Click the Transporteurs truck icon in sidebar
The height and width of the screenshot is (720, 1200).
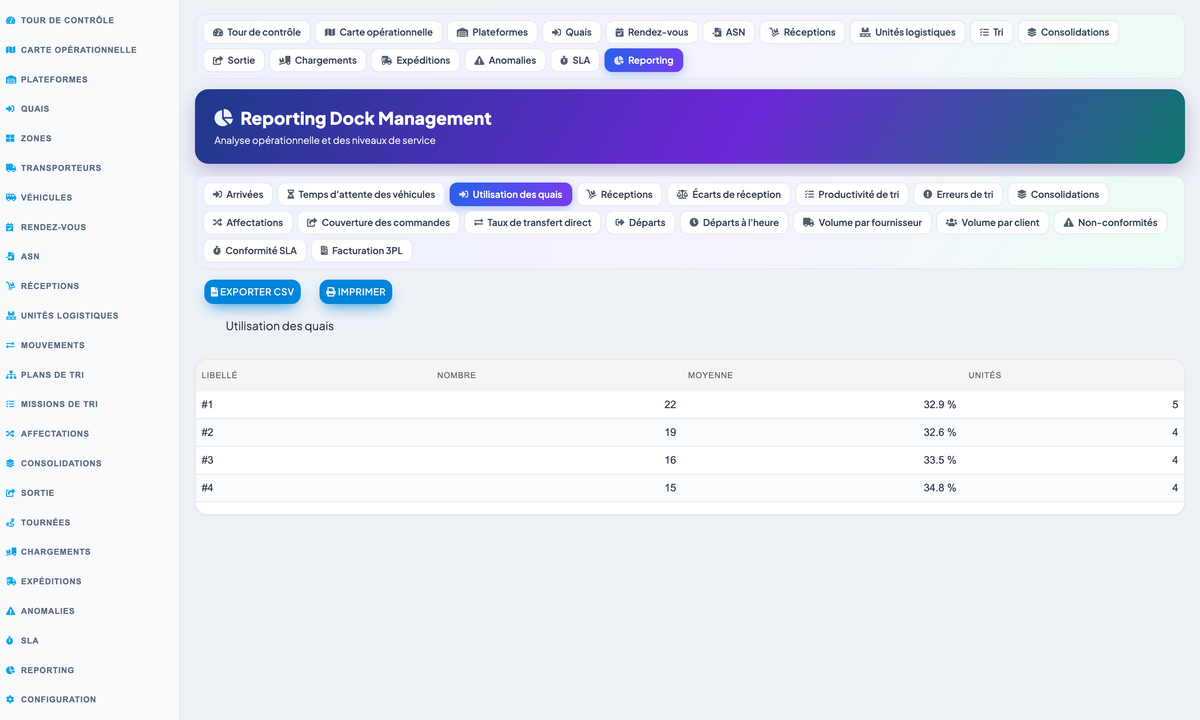(x=10, y=168)
